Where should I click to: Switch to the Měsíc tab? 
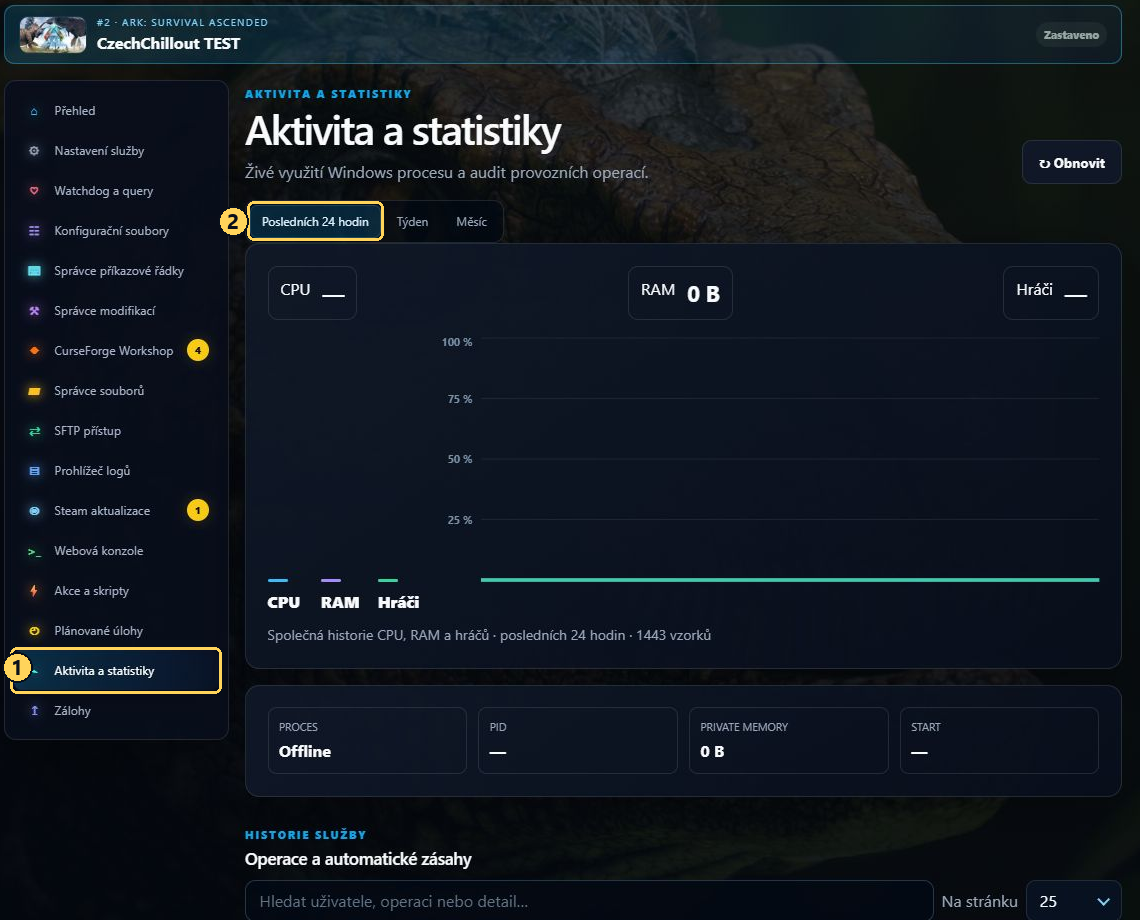pos(471,222)
